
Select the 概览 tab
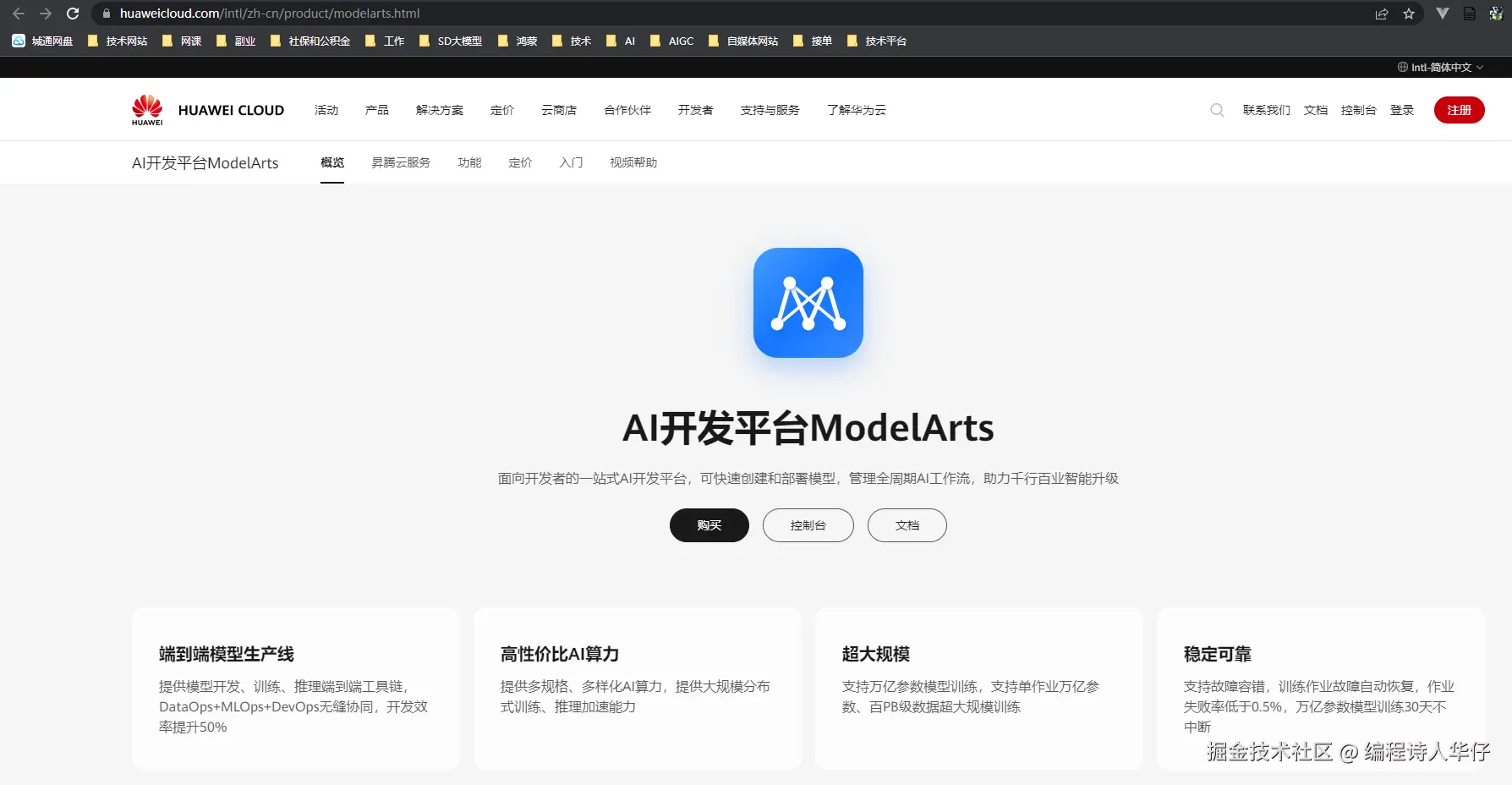332,162
